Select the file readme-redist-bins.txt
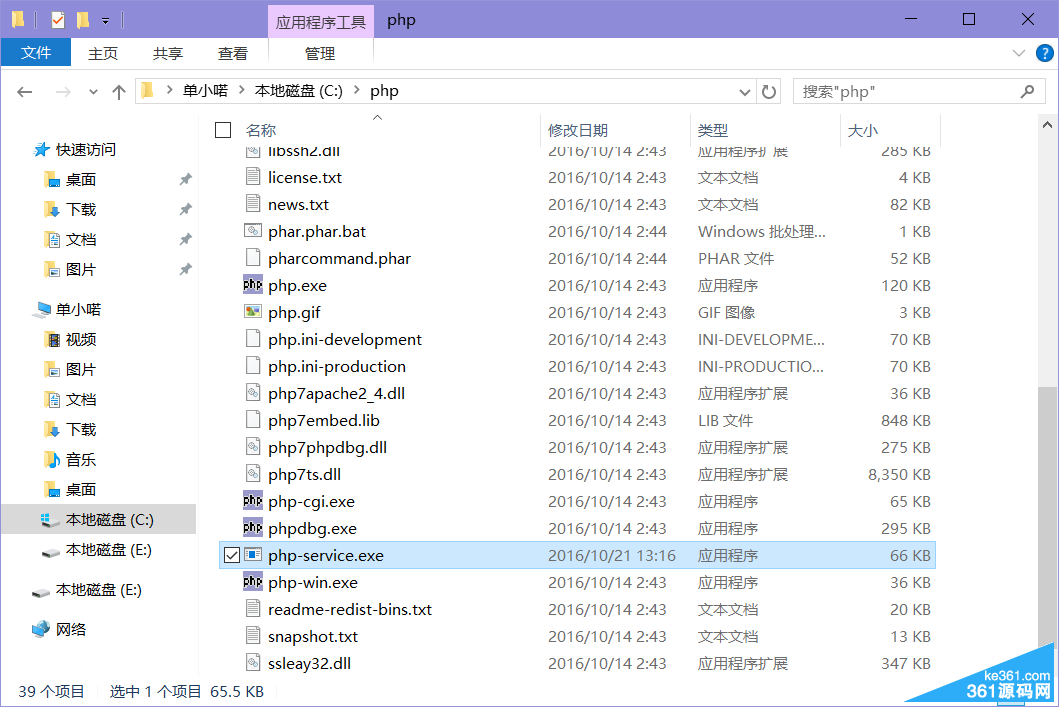This screenshot has height=707, width=1059. (x=350, y=609)
